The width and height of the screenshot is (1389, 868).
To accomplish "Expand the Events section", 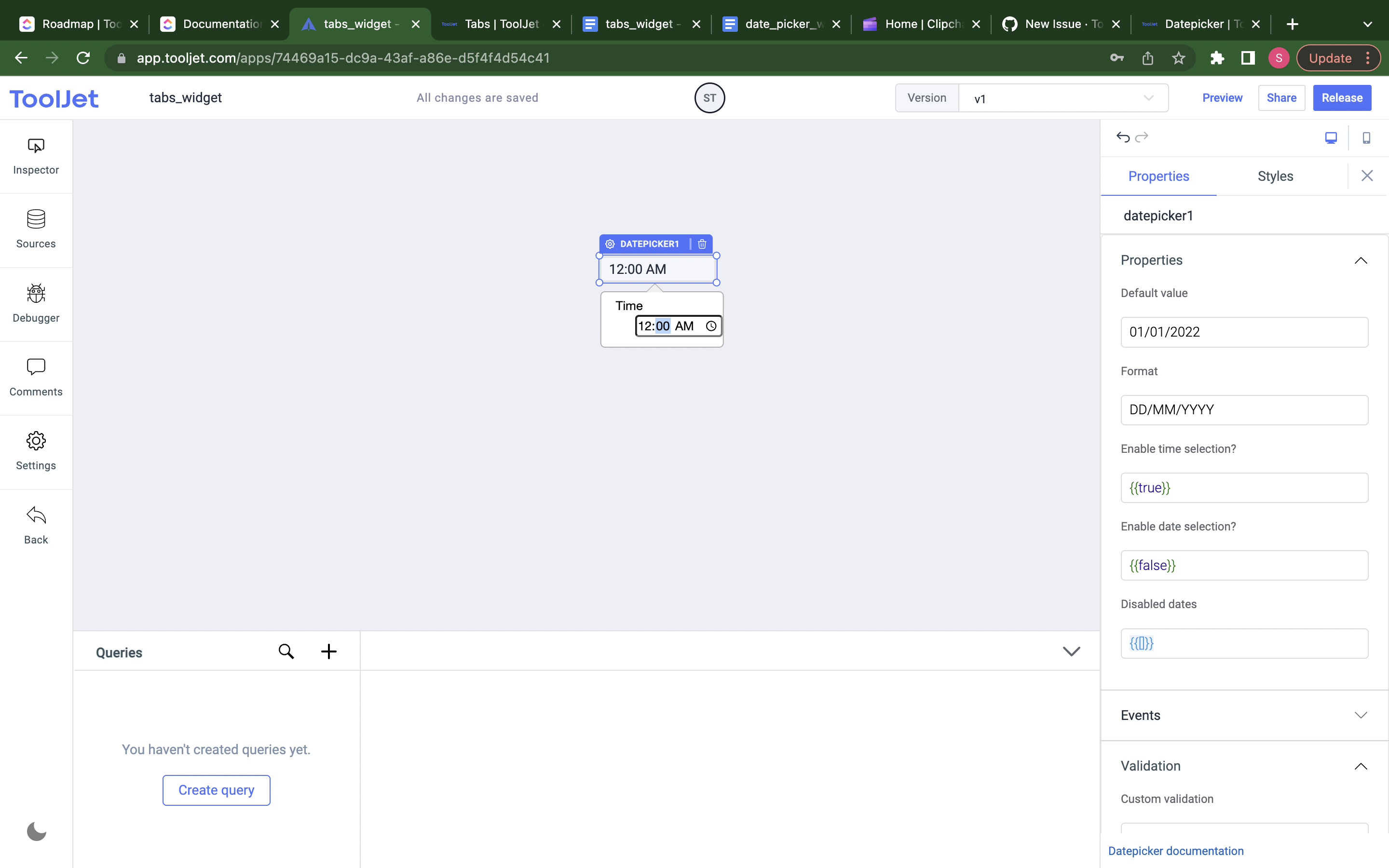I will click(x=1360, y=715).
